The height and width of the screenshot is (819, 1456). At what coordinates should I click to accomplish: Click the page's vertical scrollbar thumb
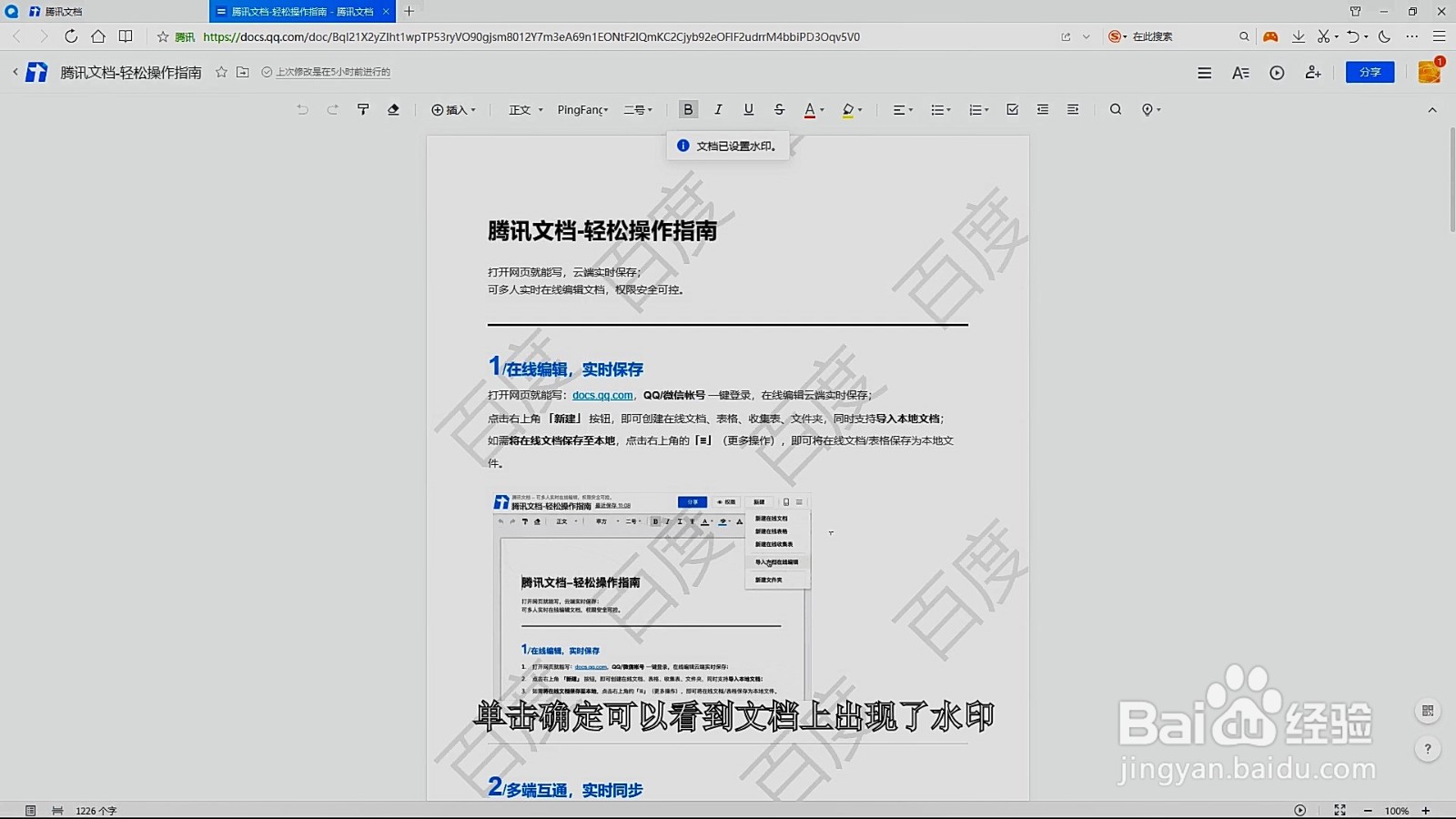click(1451, 179)
